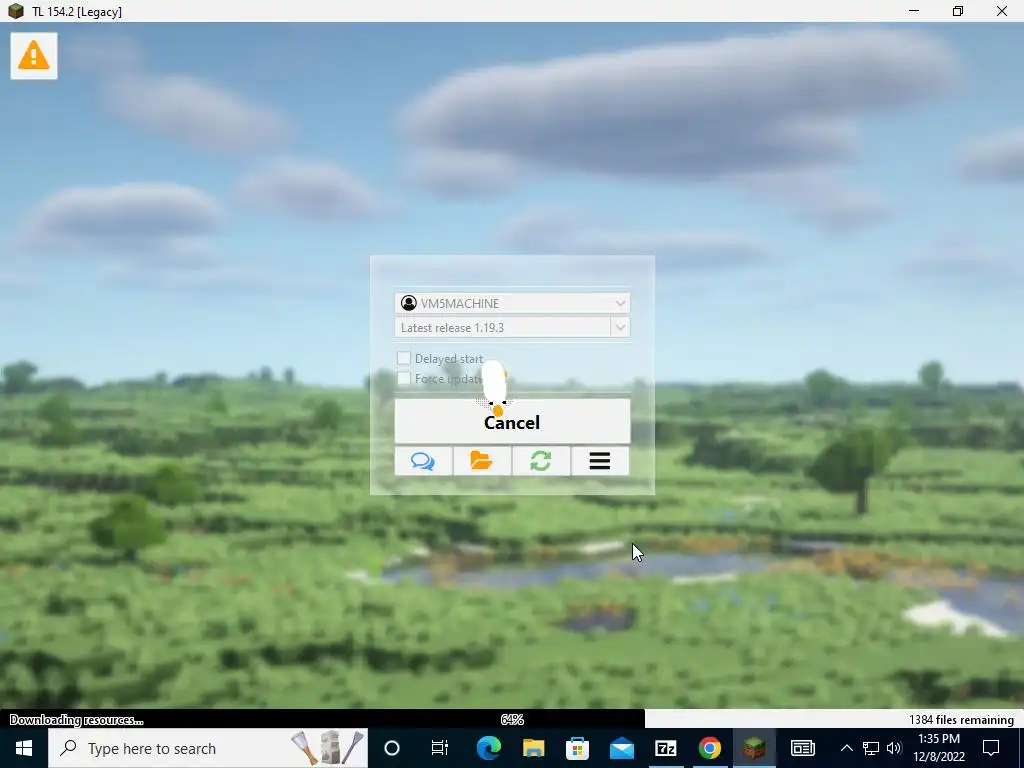Viewport: 1024px width, 768px height.
Task: Open the volume speaker tray icon
Action: click(894, 748)
